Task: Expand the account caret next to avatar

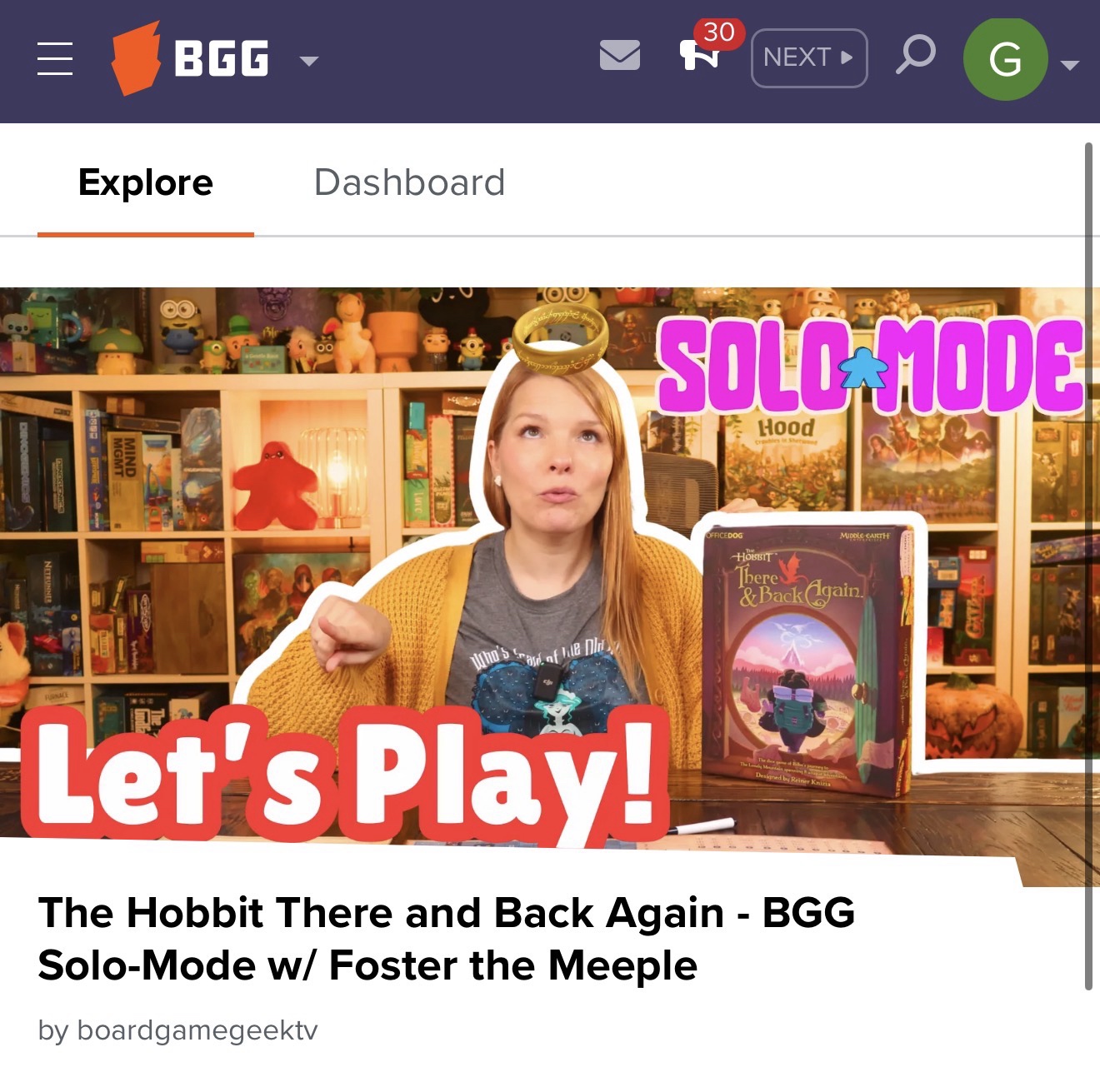Action: tap(1069, 64)
